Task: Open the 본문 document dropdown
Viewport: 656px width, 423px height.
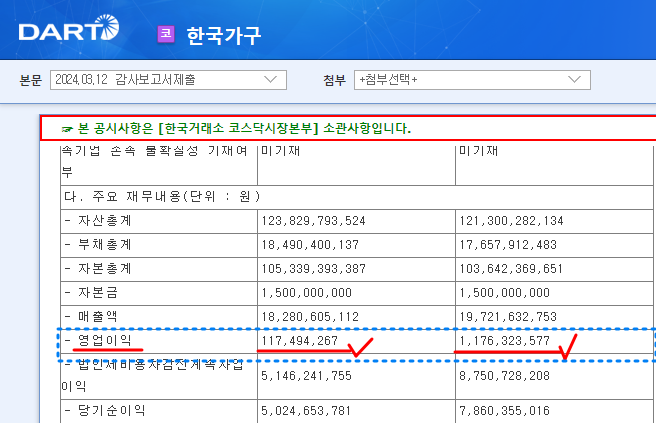Action: tap(168, 79)
